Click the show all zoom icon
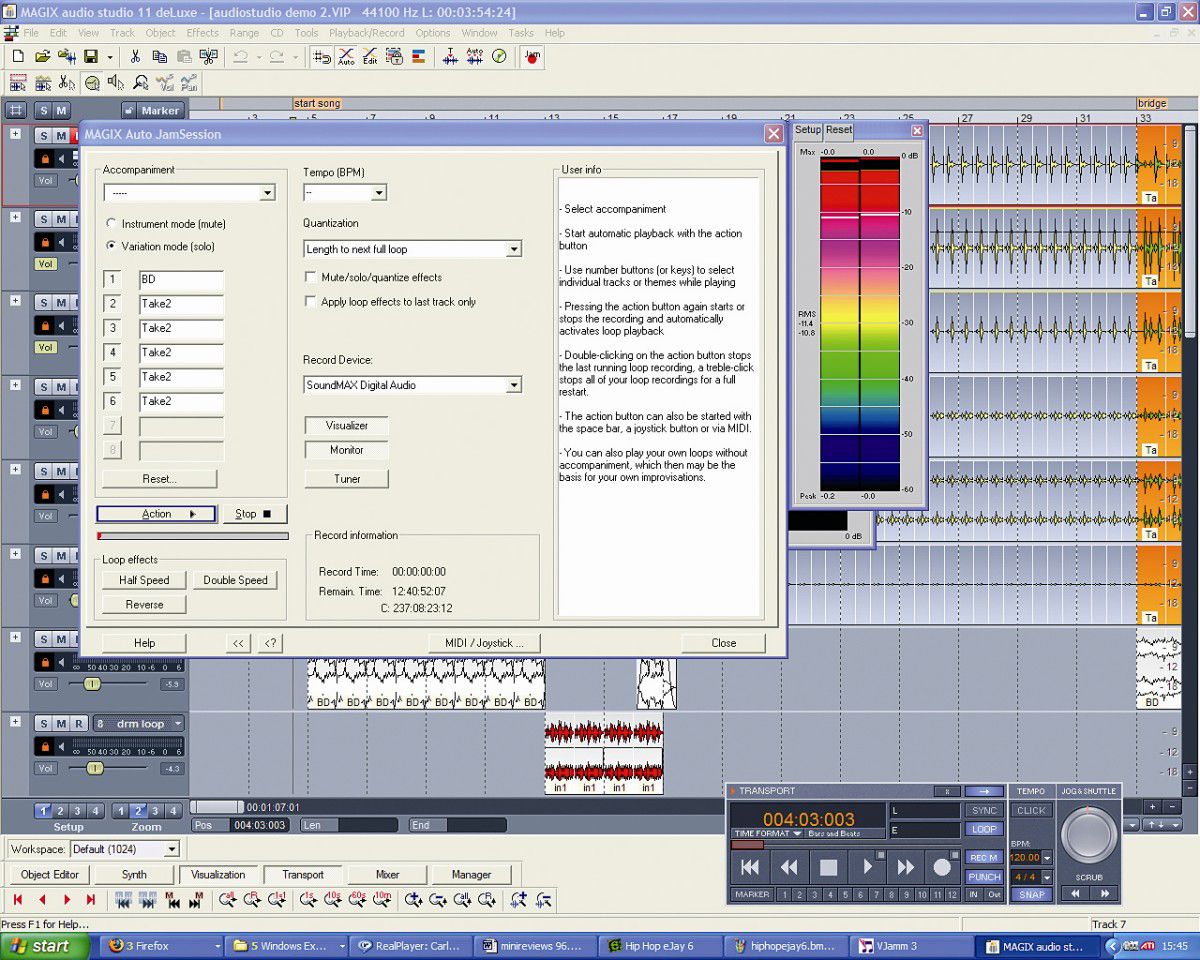 coord(228,900)
